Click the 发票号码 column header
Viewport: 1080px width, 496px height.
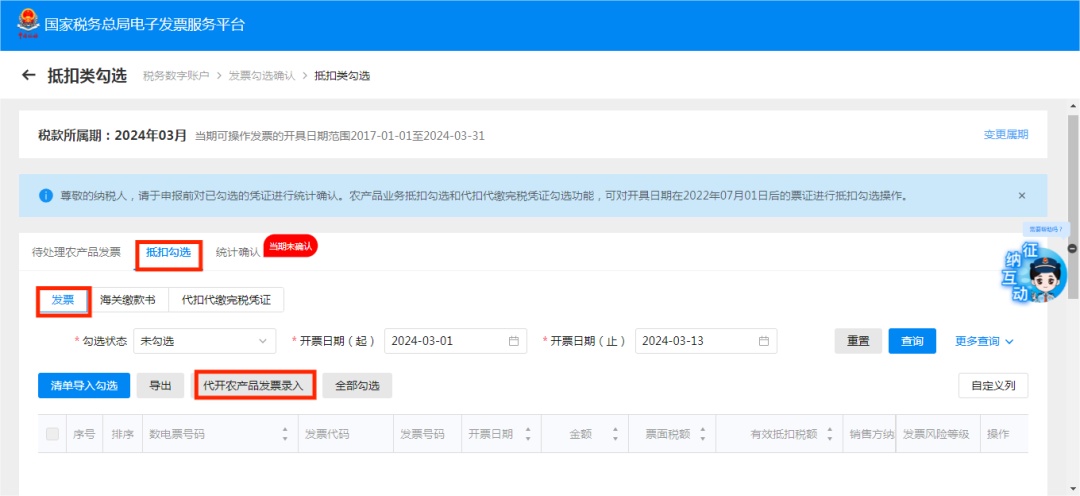point(422,434)
